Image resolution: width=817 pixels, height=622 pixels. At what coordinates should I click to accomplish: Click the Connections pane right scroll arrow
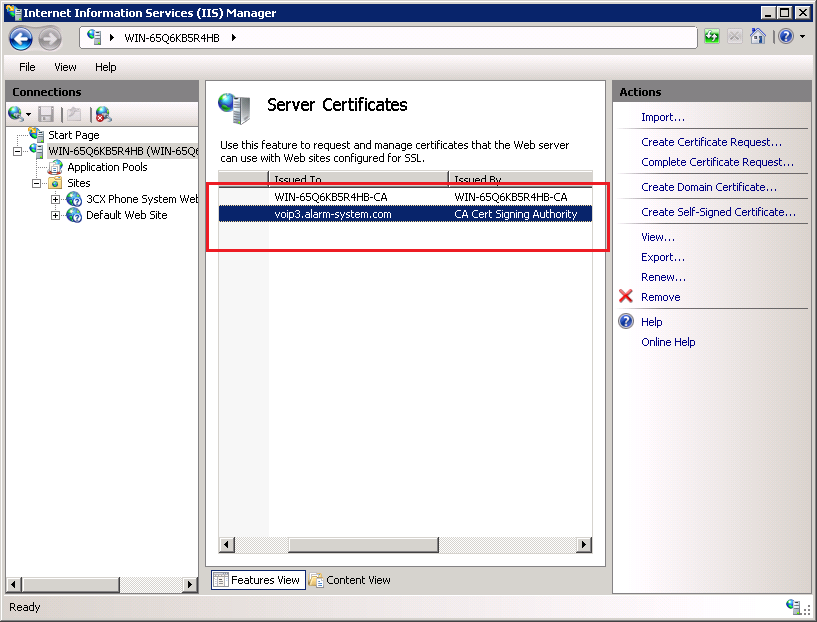(190, 584)
